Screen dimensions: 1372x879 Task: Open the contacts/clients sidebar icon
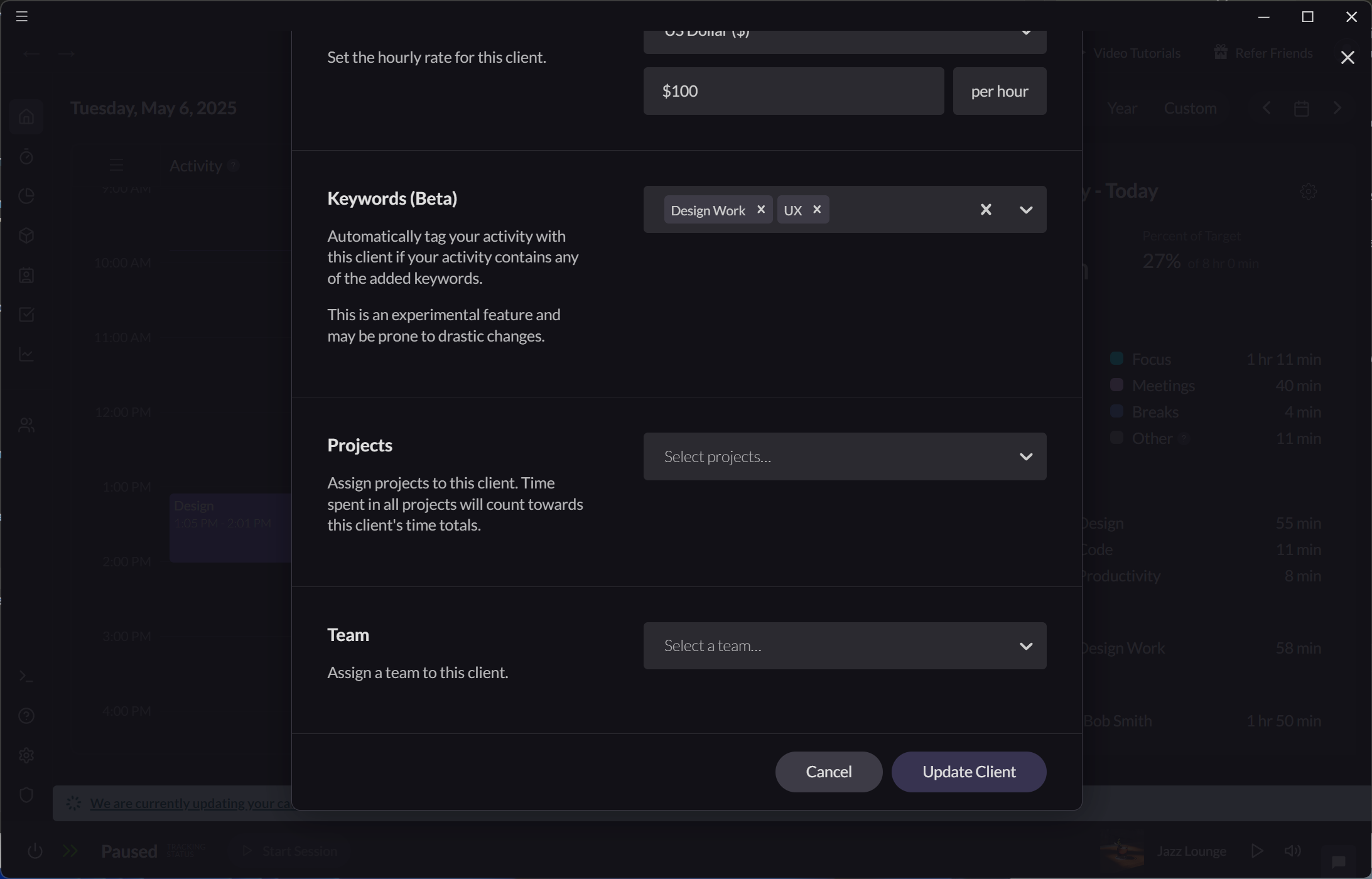coord(26,275)
